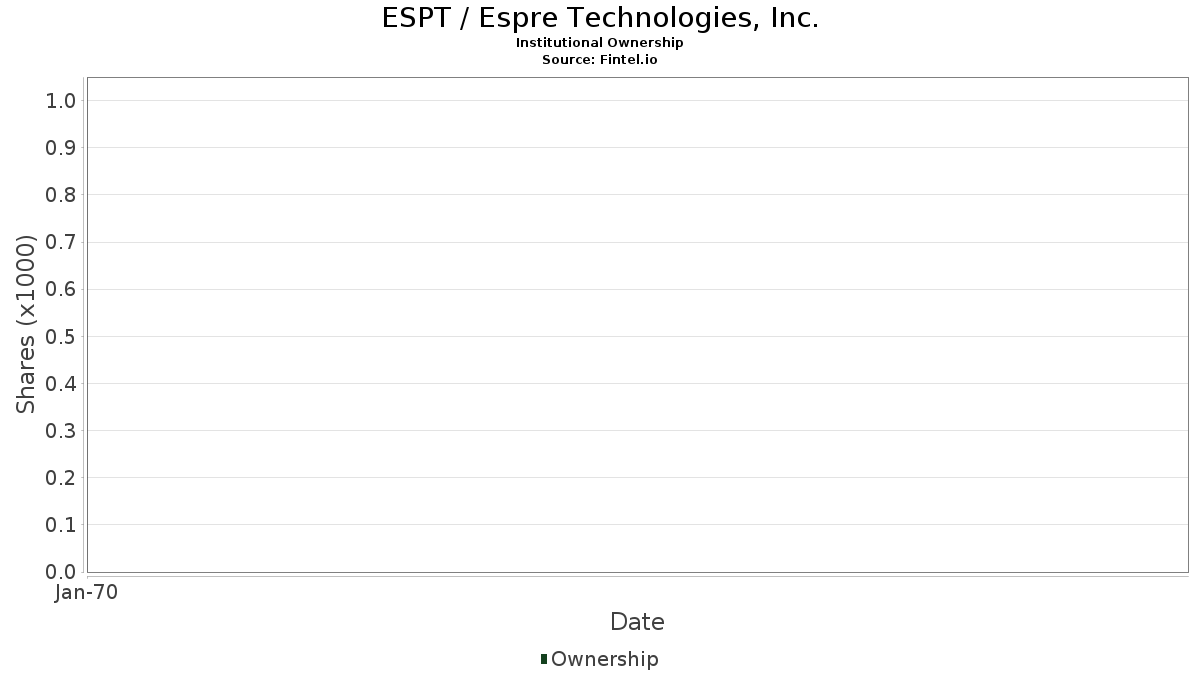Click the green Ownership legend color swatch

(x=543, y=659)
